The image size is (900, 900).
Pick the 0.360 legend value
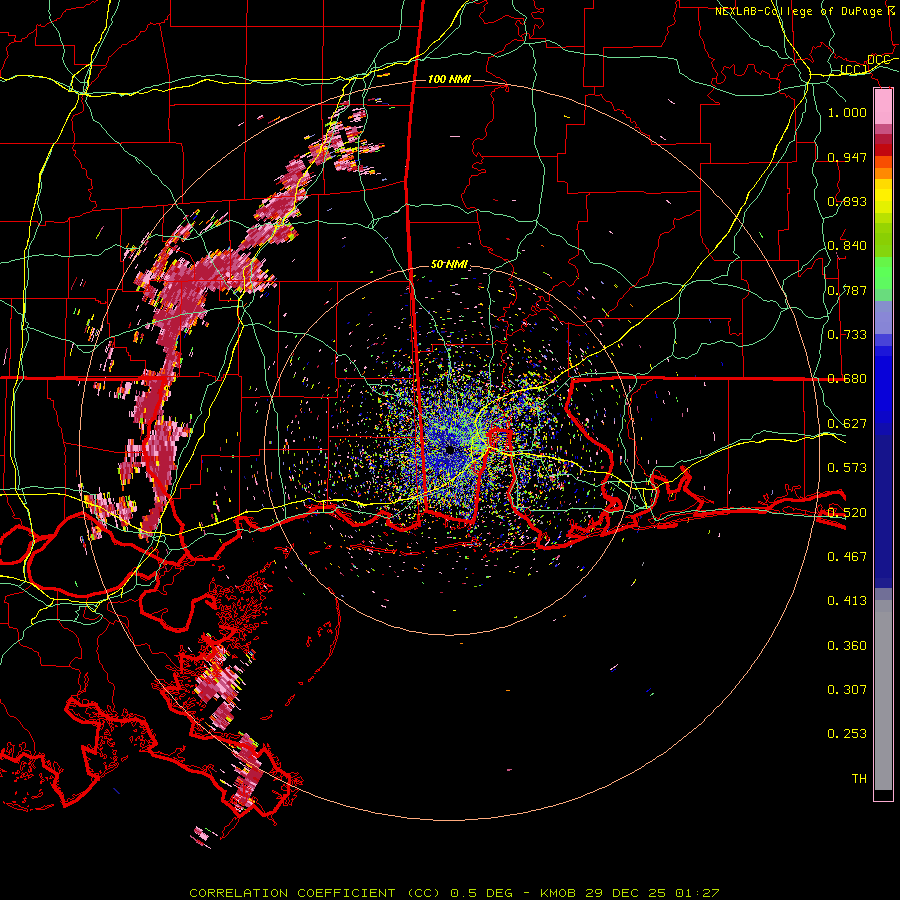coord(847,646)
